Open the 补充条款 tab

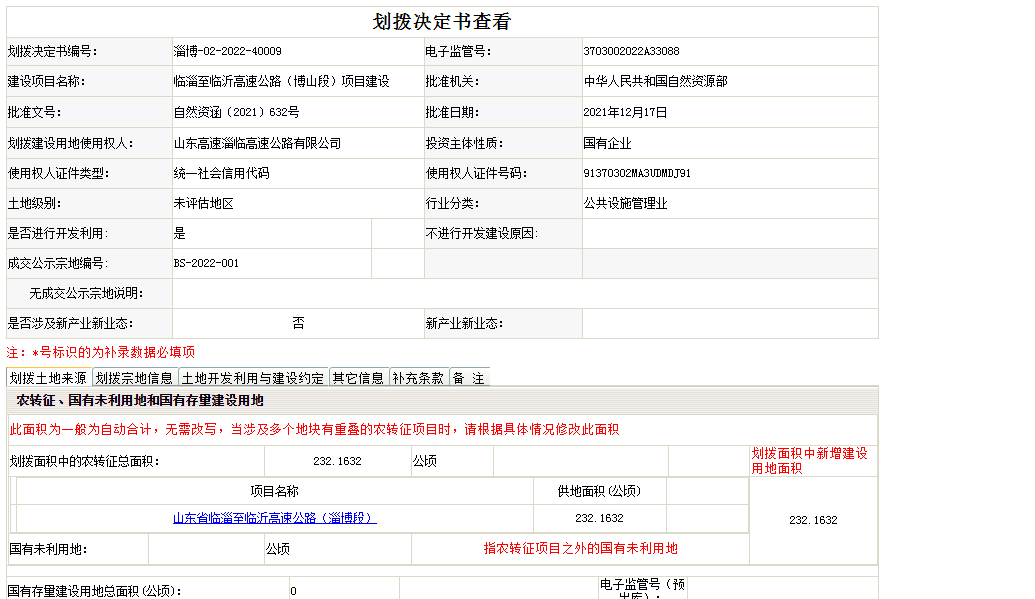tap(418, 378)
